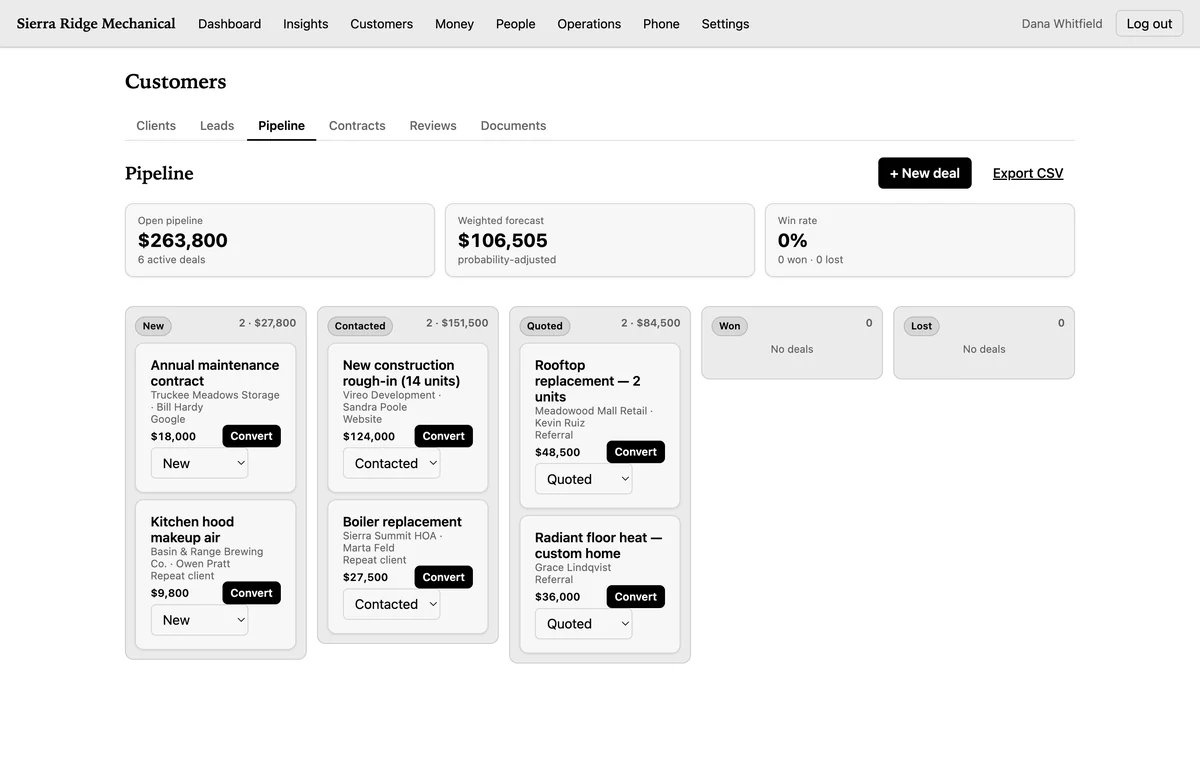Click the $27,500 deal amount

click(365, 577)
